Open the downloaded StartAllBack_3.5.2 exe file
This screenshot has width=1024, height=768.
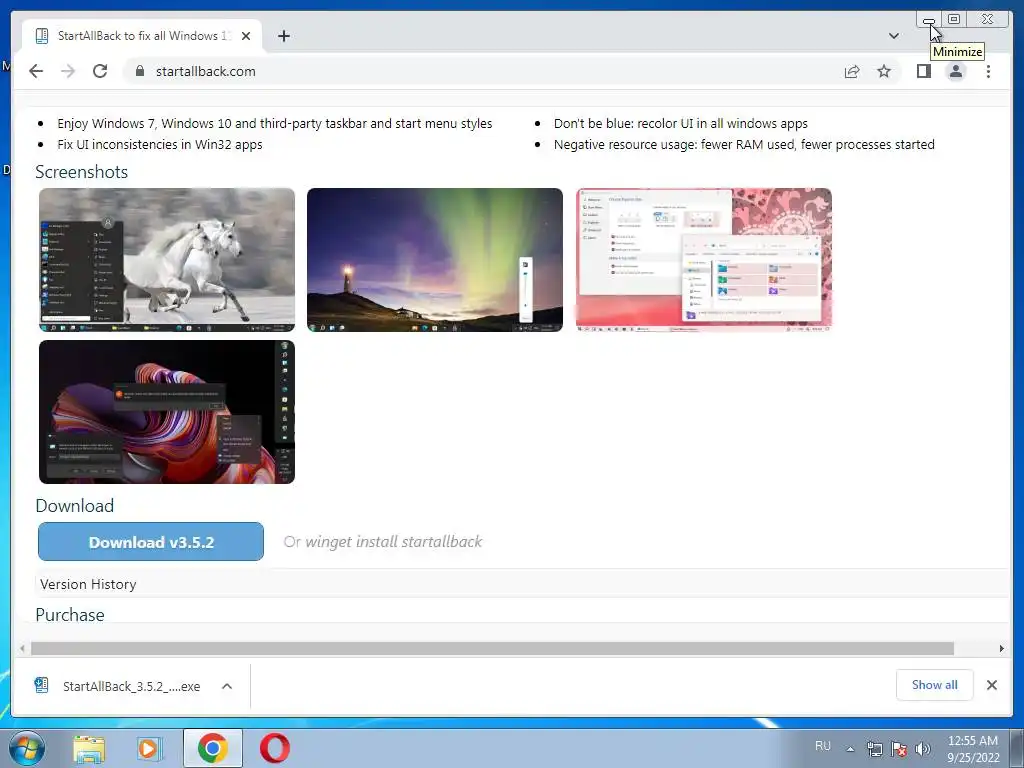118,686
